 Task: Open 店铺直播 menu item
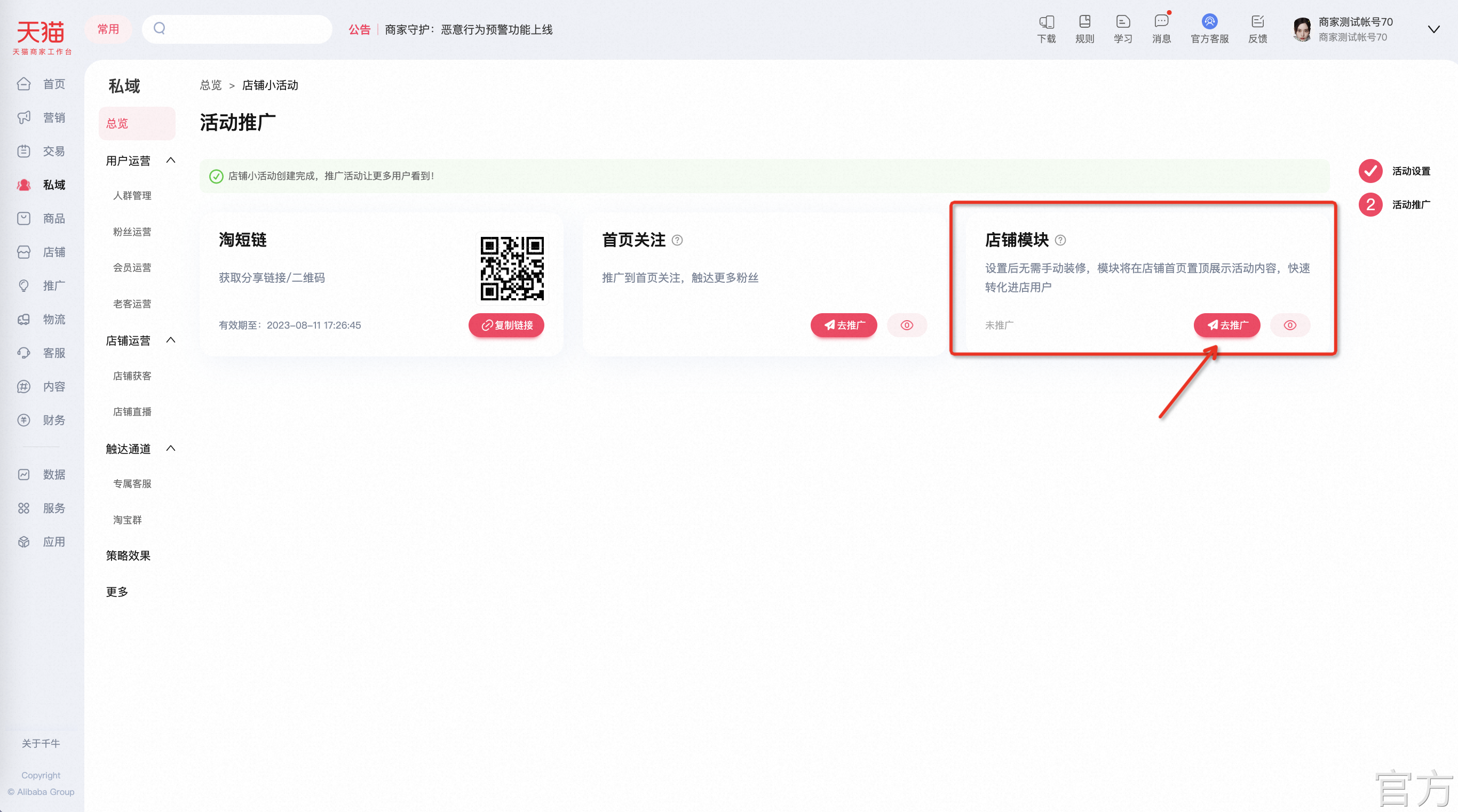(132, 411)
